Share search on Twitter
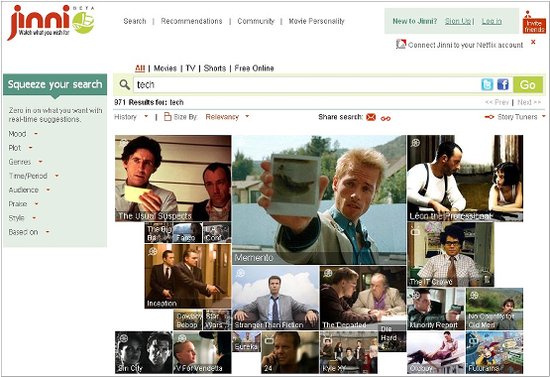550x377 pixels. pos(487,85)
